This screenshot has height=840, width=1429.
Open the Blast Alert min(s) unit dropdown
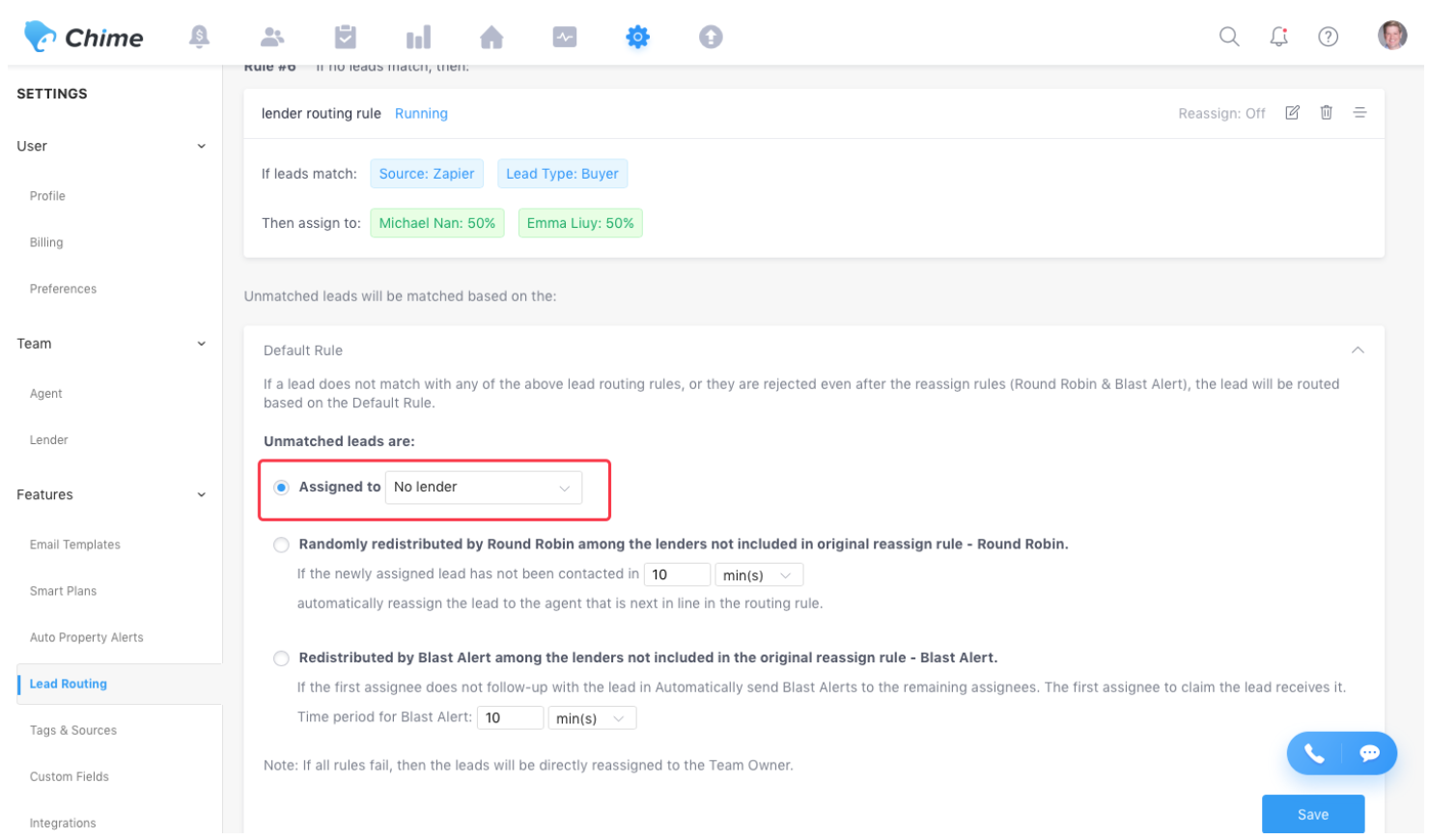click(x=592, y=718)
